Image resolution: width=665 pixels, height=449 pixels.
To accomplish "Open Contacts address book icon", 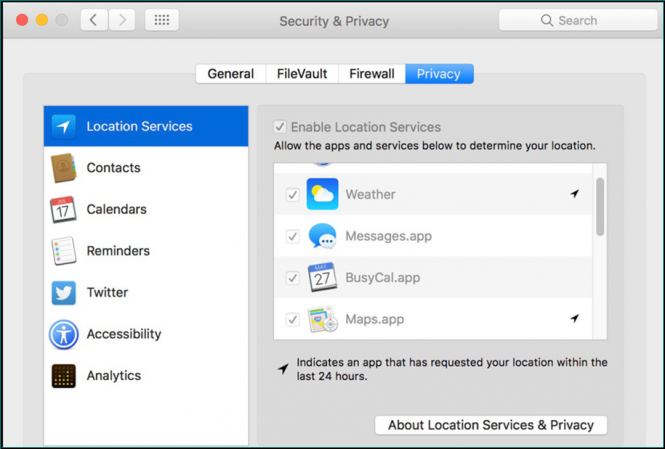I will tap(64, 168).
